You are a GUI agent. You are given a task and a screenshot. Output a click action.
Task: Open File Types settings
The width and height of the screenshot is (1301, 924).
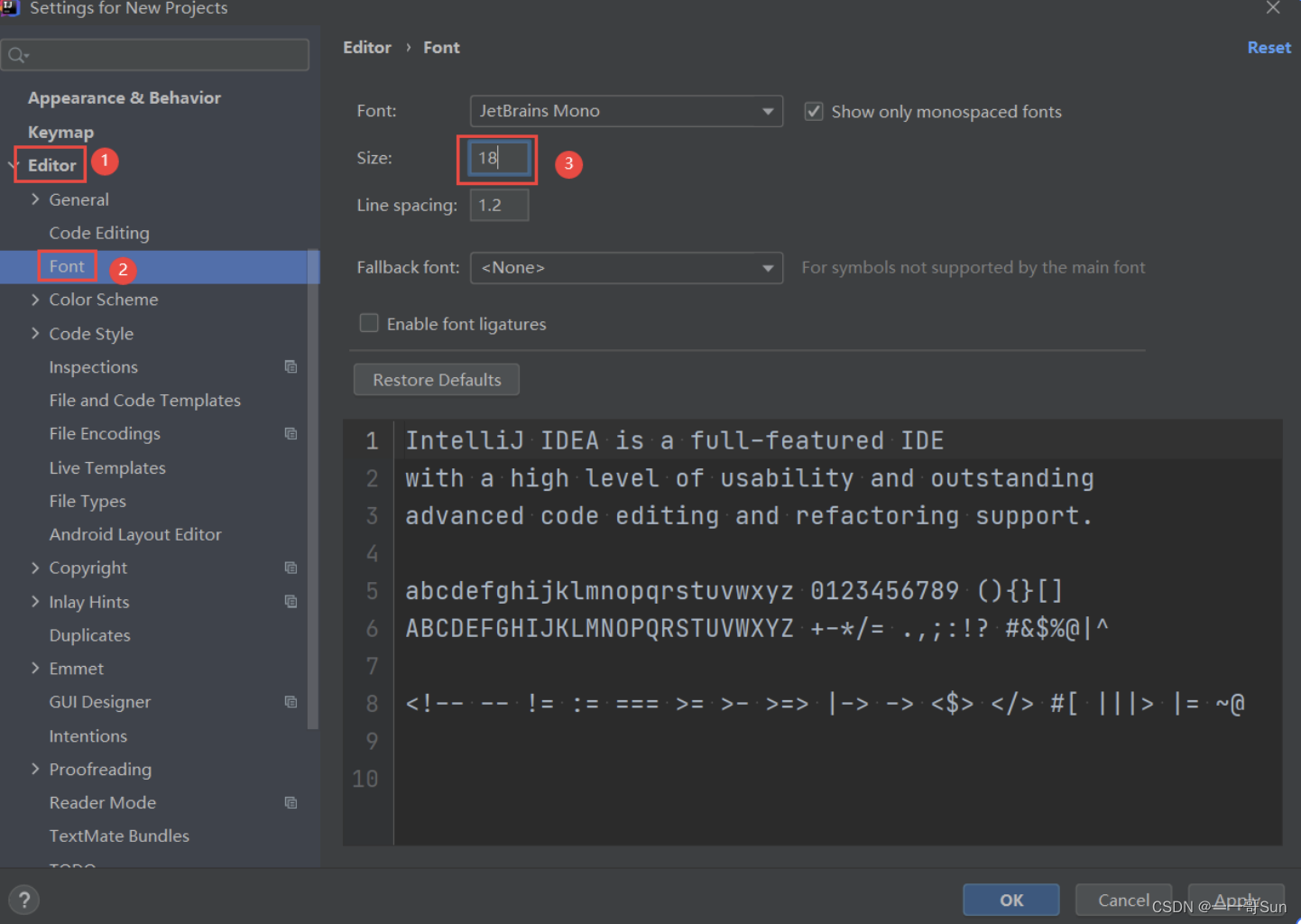tap(88, 501)
